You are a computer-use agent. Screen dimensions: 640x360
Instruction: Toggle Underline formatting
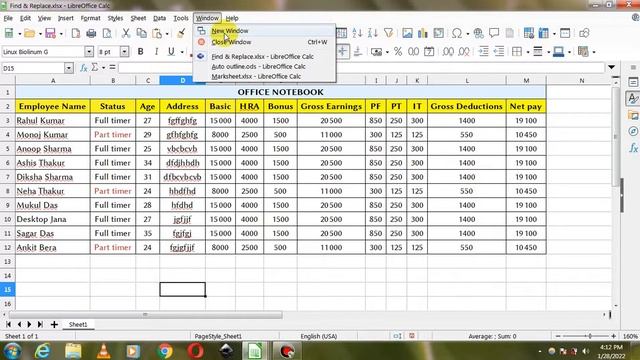[x=171, y=52]
